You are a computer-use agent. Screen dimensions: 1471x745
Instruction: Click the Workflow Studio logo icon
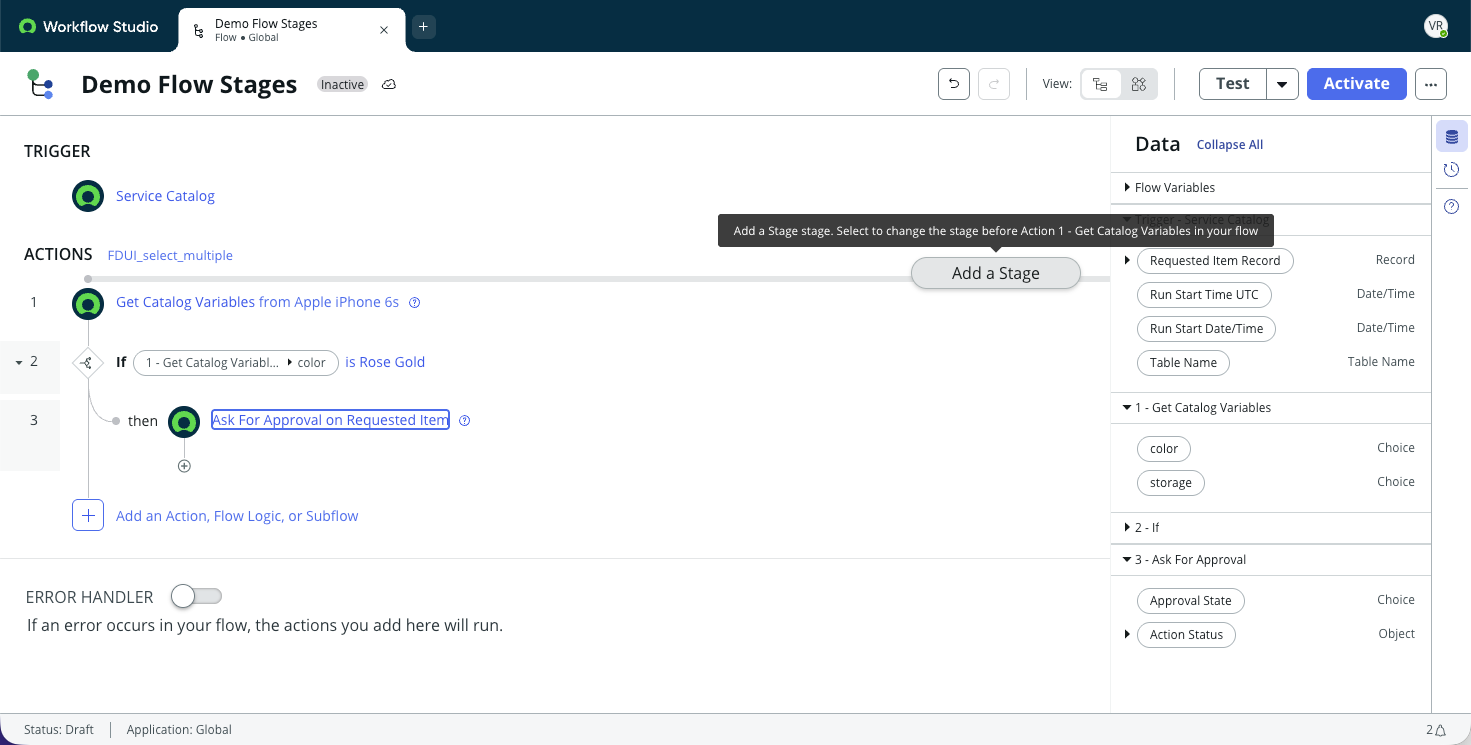coord(28,27)
